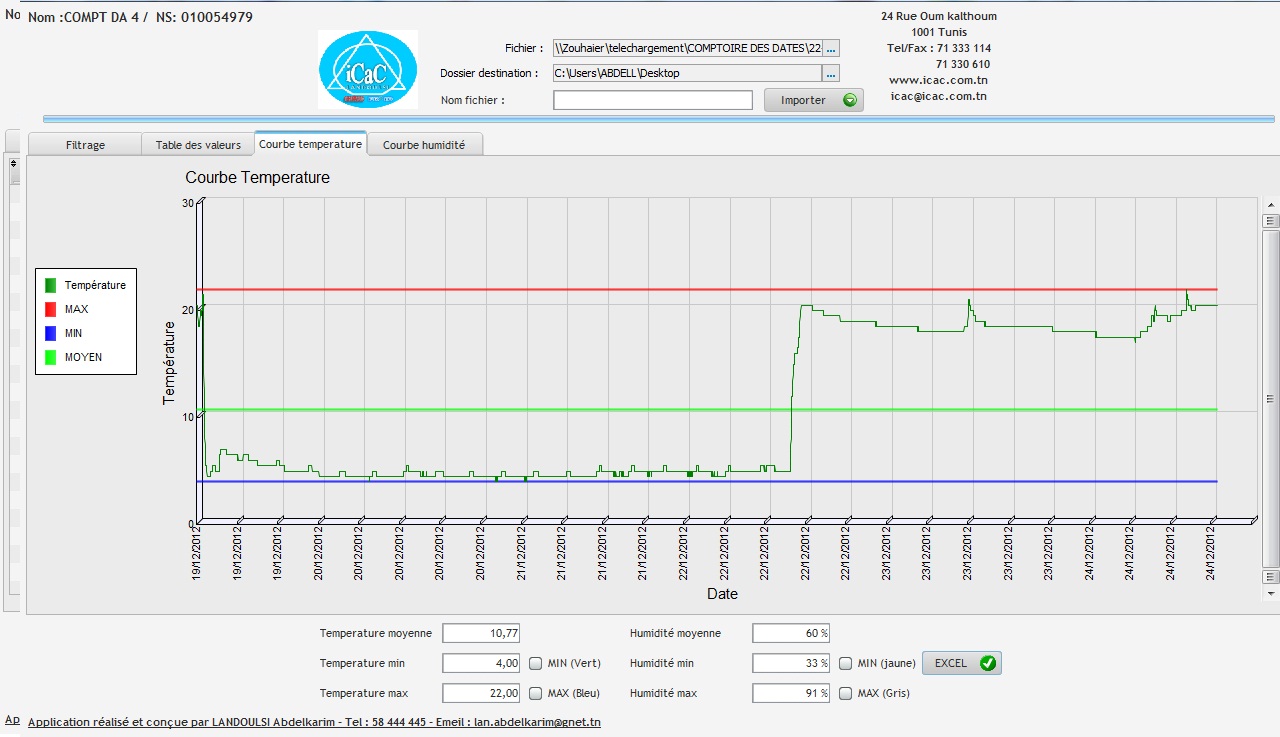Browse for the Fichier source file

[x=831, y=48]
